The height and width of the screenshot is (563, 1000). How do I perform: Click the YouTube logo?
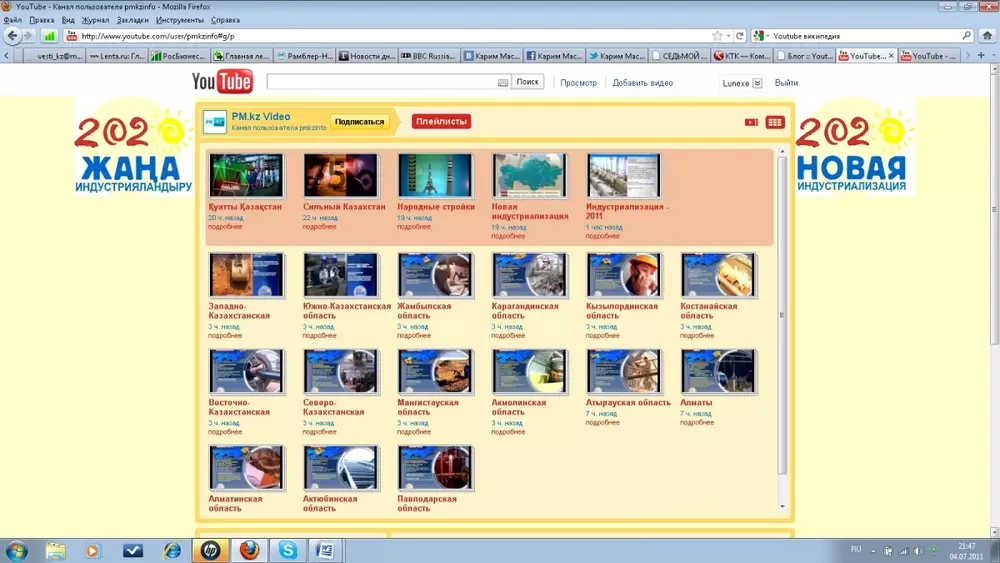click(x=222, y=82)
